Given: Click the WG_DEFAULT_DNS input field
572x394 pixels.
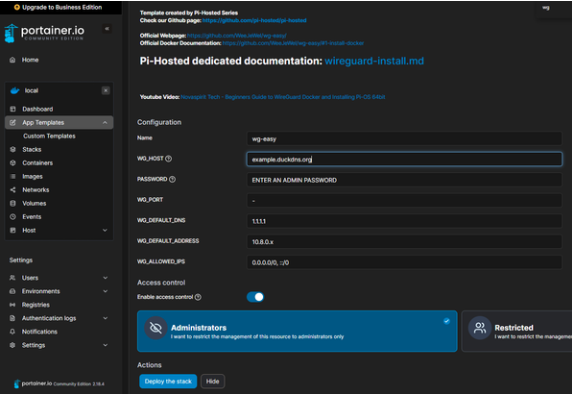Looking at the screenshot, I should tap(404, 221).
